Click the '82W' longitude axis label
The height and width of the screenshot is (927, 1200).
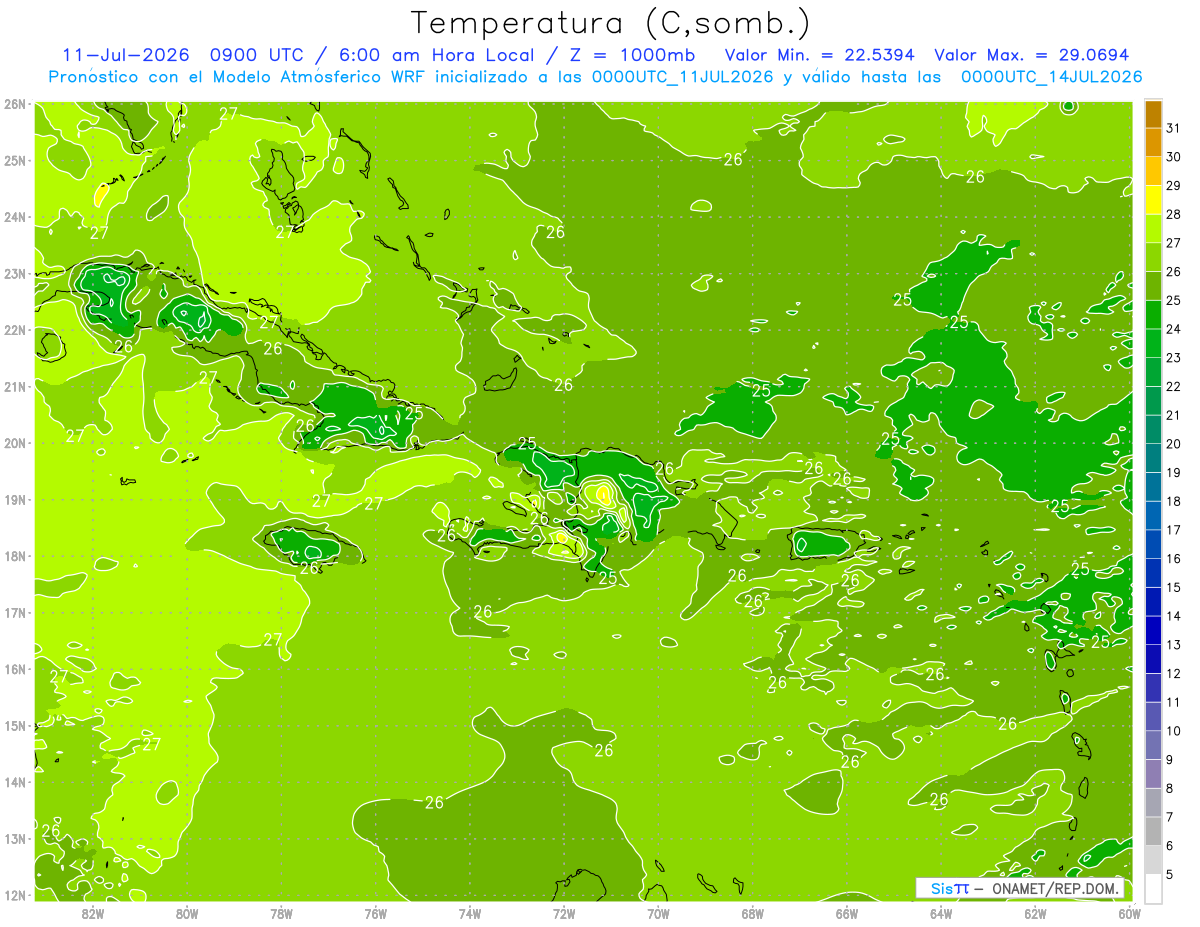pyautogui.click(x=92, y=914)
